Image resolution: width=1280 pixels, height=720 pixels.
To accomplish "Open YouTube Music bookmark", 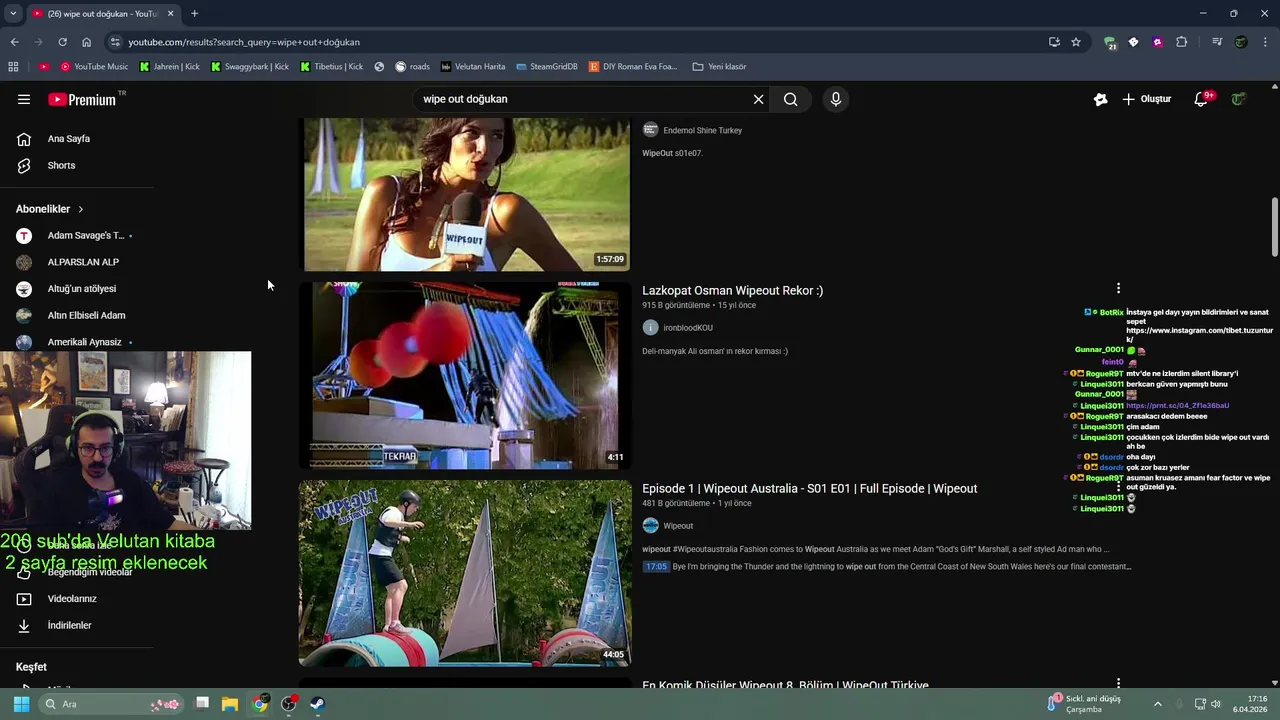I will (x=94, y=67).
